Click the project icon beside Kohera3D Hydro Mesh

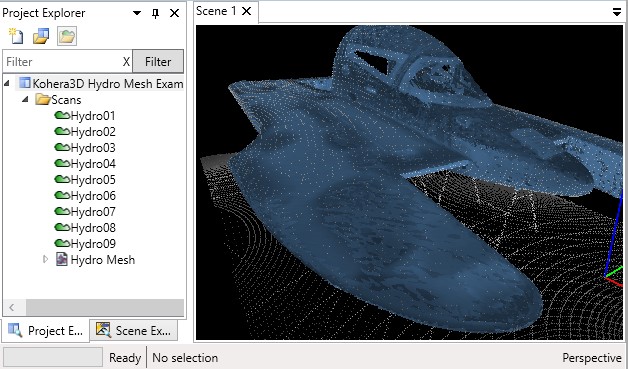point(25,83)
